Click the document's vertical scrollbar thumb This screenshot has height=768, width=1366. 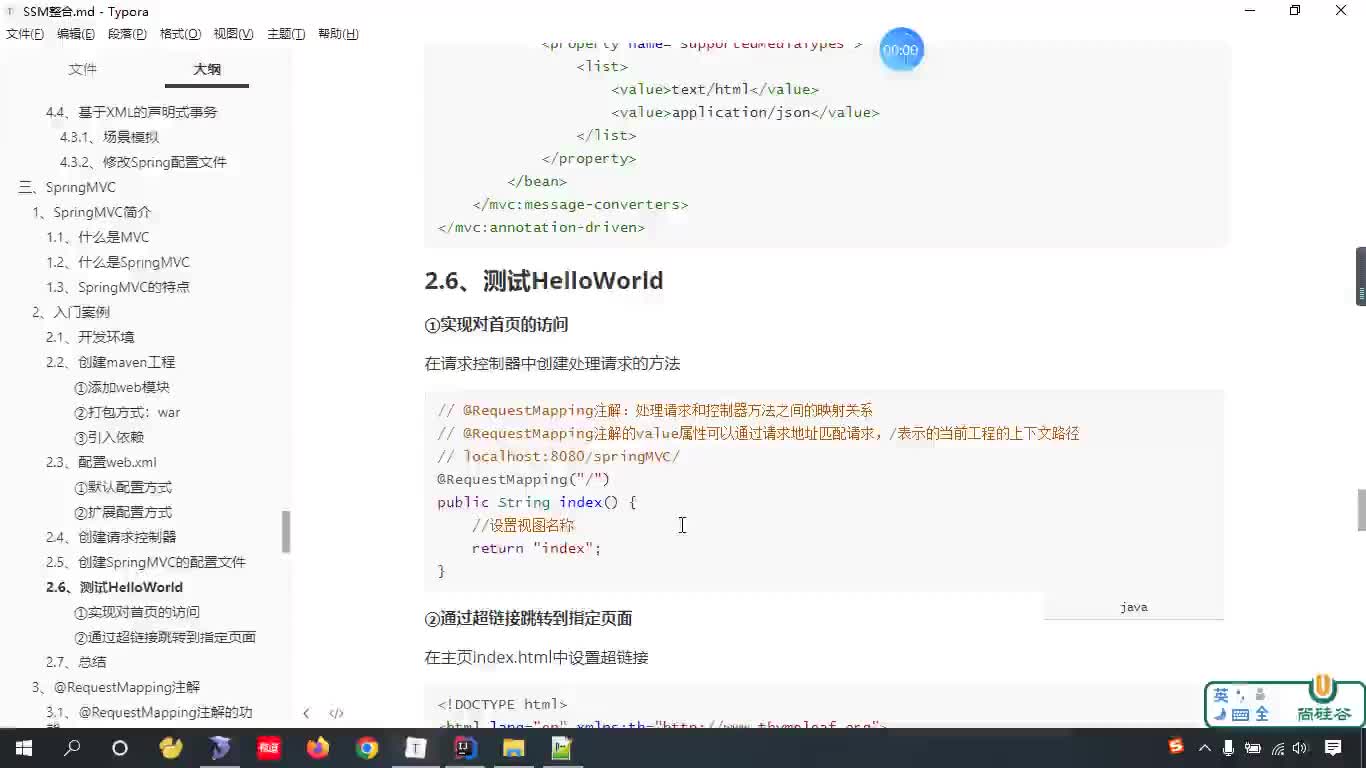pyautogui.click(x=1361, y=511)
